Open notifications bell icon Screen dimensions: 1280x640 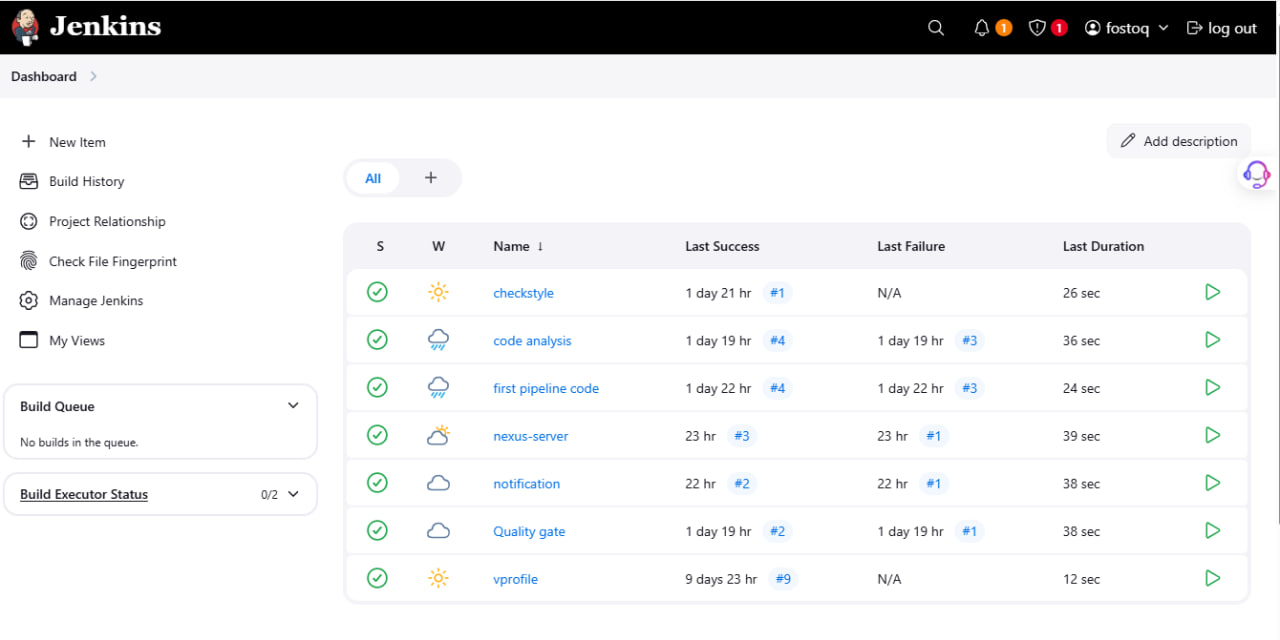(x=982, y=28)
